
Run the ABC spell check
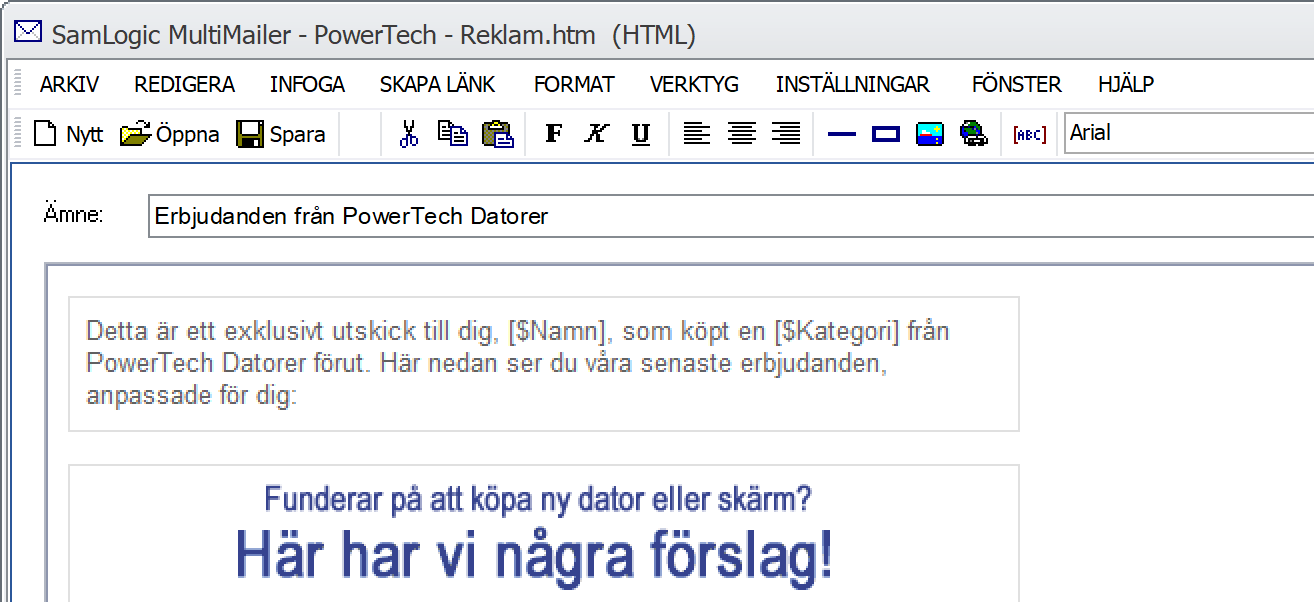point(1030,134)
